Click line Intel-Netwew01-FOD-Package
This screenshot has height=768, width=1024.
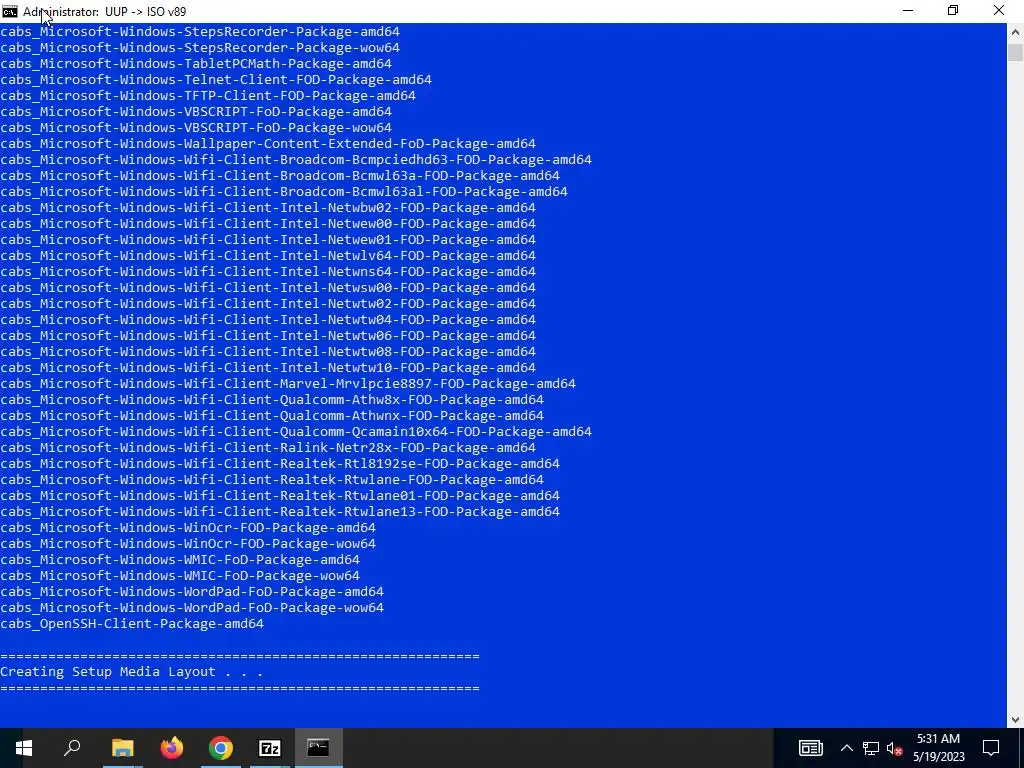tap(268, 240)
